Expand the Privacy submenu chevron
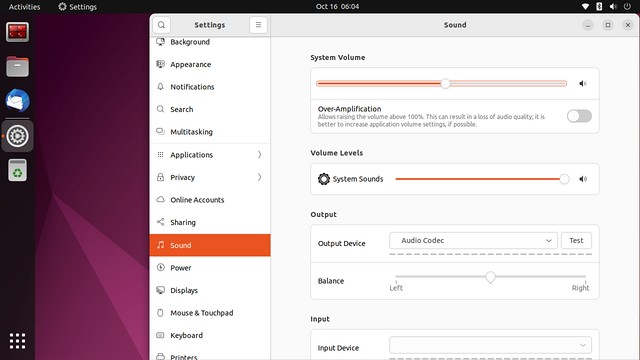Viewport: 640px width, 360px height. (x=260, y=177)
